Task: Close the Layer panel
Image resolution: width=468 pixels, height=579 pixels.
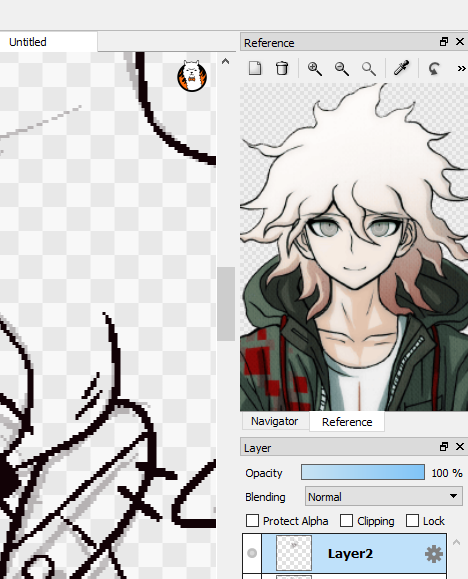Action: 460,447
